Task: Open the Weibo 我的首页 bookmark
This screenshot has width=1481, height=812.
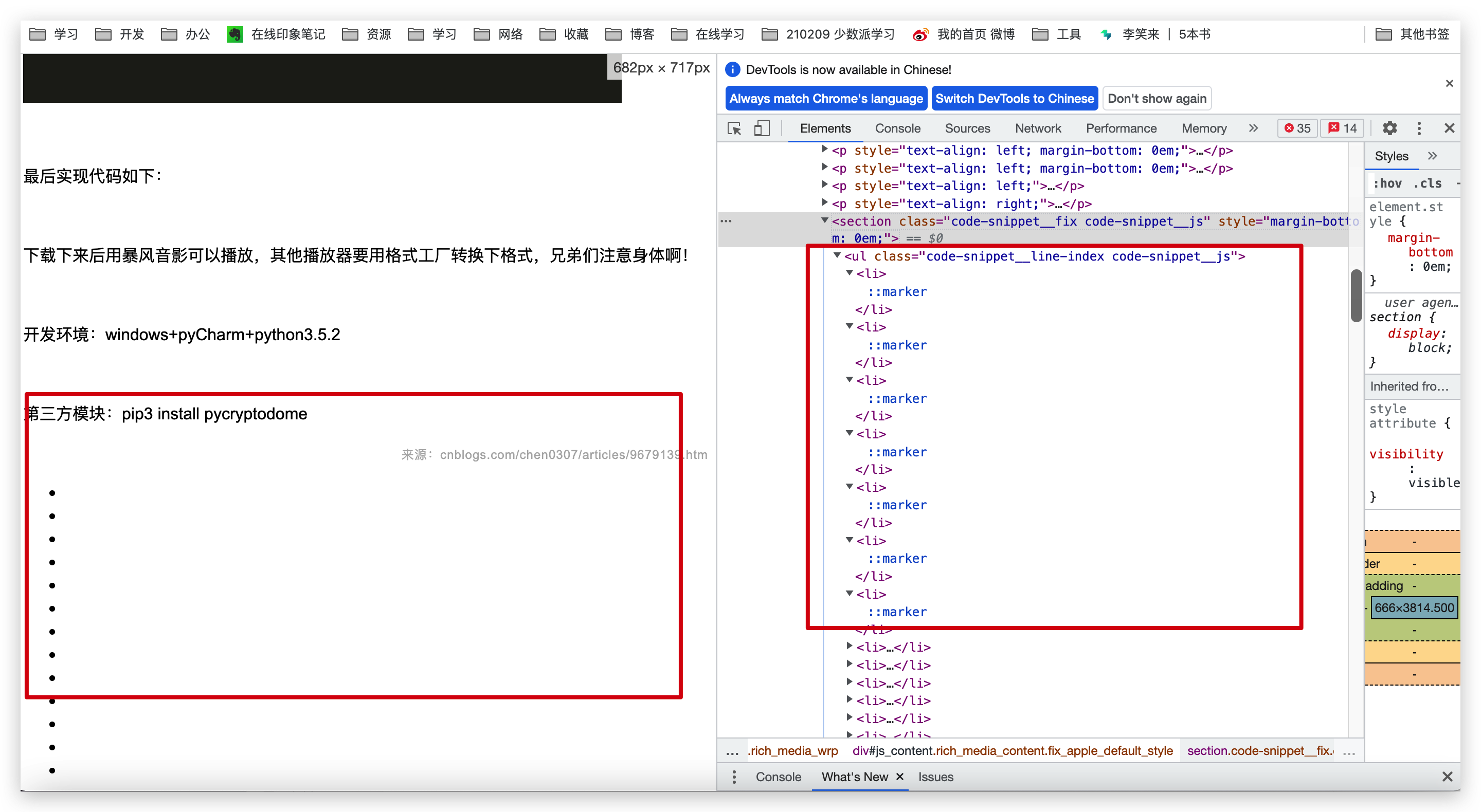Action: click(964, 34)
